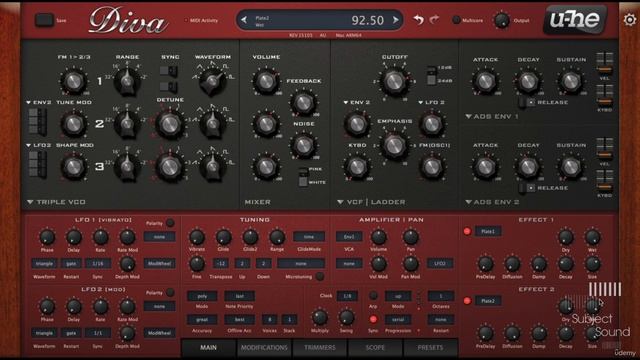
Task: Click ADS ENV 1 VEL slider
Action: pyautogui.click(x=604, y=63)
